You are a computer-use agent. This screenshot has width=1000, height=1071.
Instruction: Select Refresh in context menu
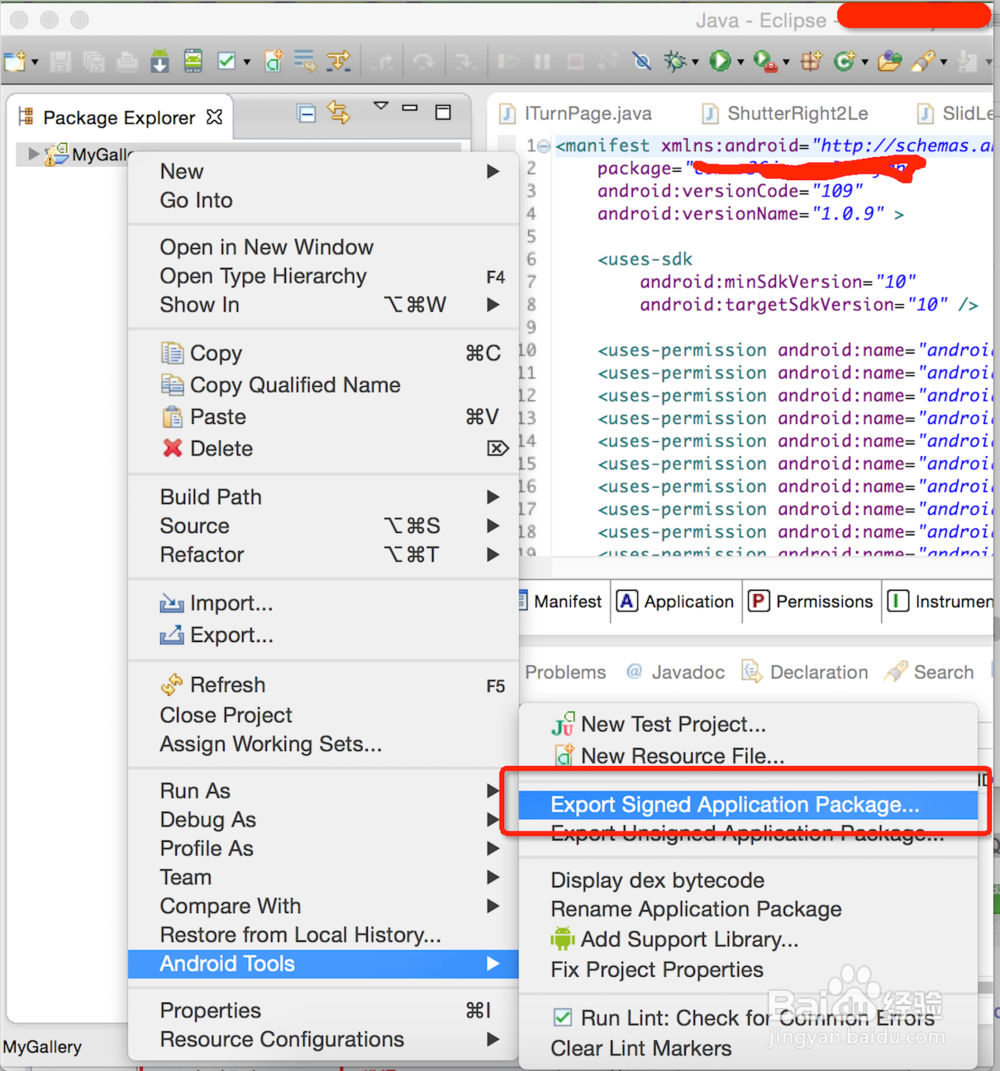click(323, 684)
